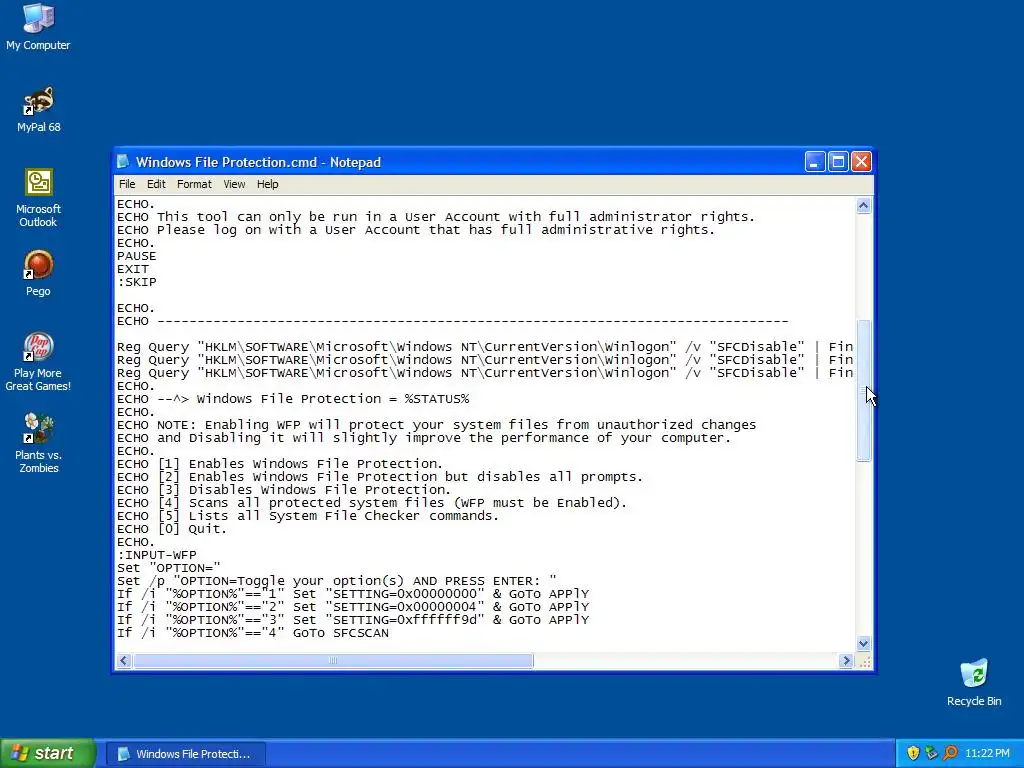This screenshot has height=768, width=1024.
Task: Click the security shield tray icon
Action: [x=913, y=753]
